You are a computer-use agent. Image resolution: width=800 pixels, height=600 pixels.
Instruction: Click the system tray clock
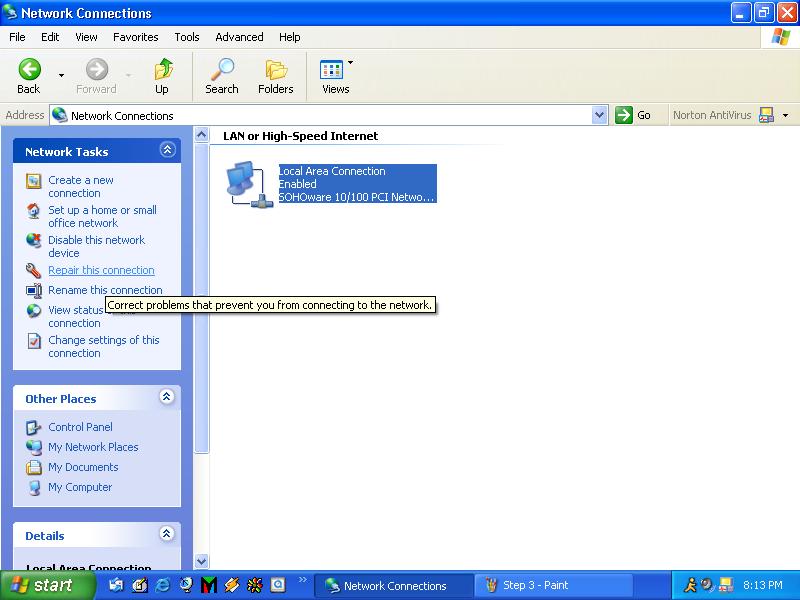(x=763, y=585)
